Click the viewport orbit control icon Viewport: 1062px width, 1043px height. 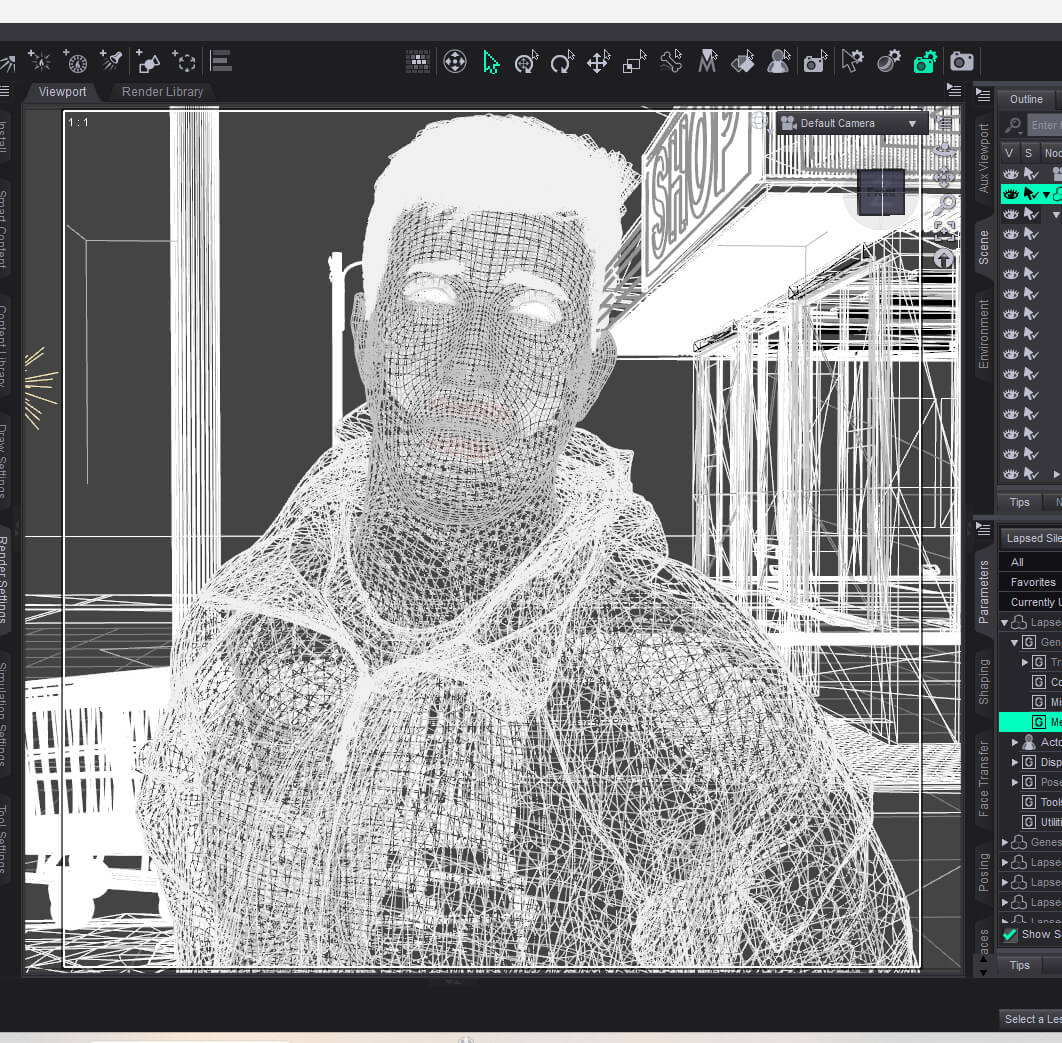(x=944, y=150)
